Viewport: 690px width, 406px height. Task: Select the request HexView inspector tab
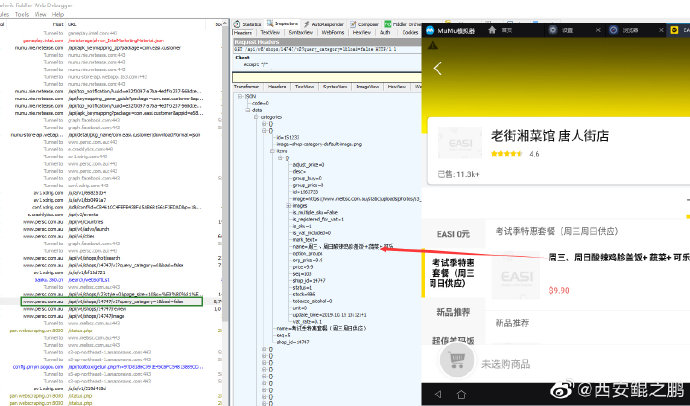pyautogui.click(x=362, y=33)
